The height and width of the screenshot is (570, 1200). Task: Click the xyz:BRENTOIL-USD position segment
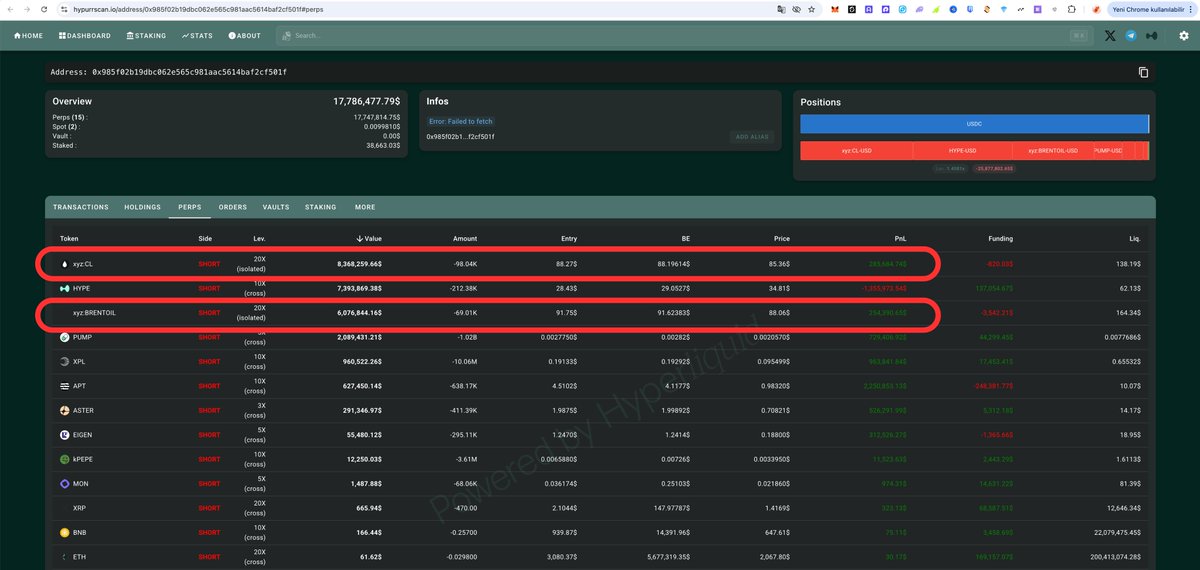coord(1052,151)
